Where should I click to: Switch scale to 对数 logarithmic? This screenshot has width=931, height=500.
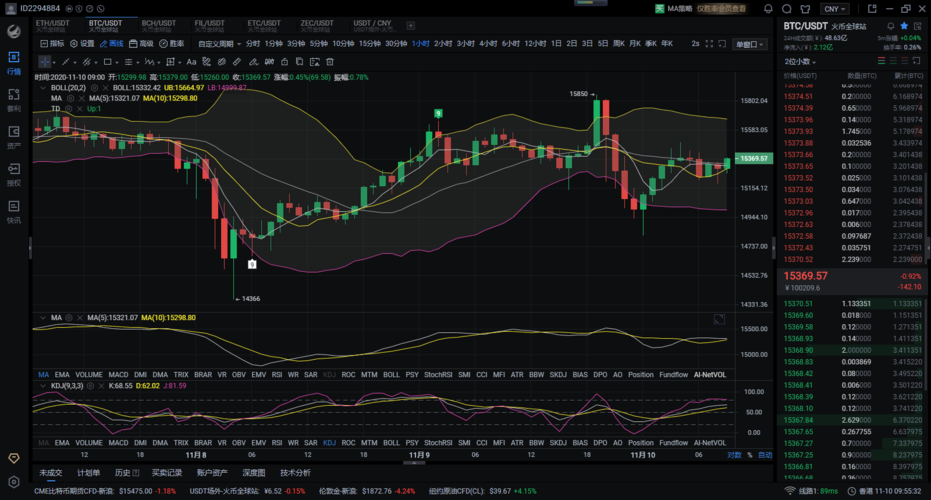pos(734,455)
